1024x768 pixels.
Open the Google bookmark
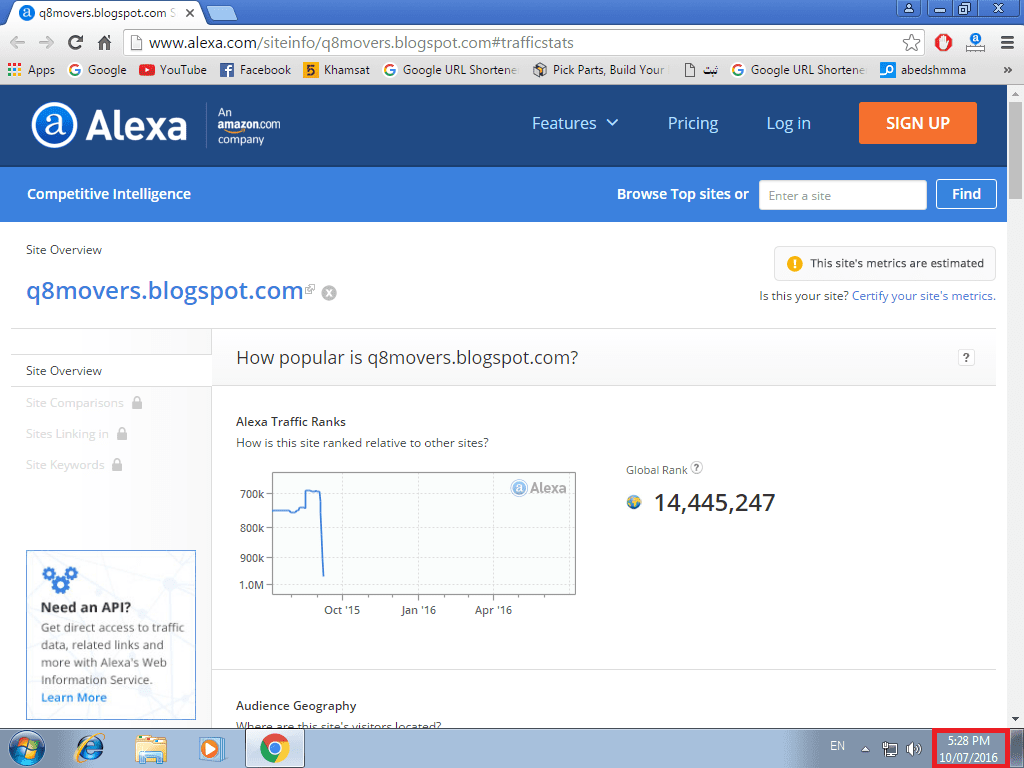pyautogui.click(x=98, y=70)
